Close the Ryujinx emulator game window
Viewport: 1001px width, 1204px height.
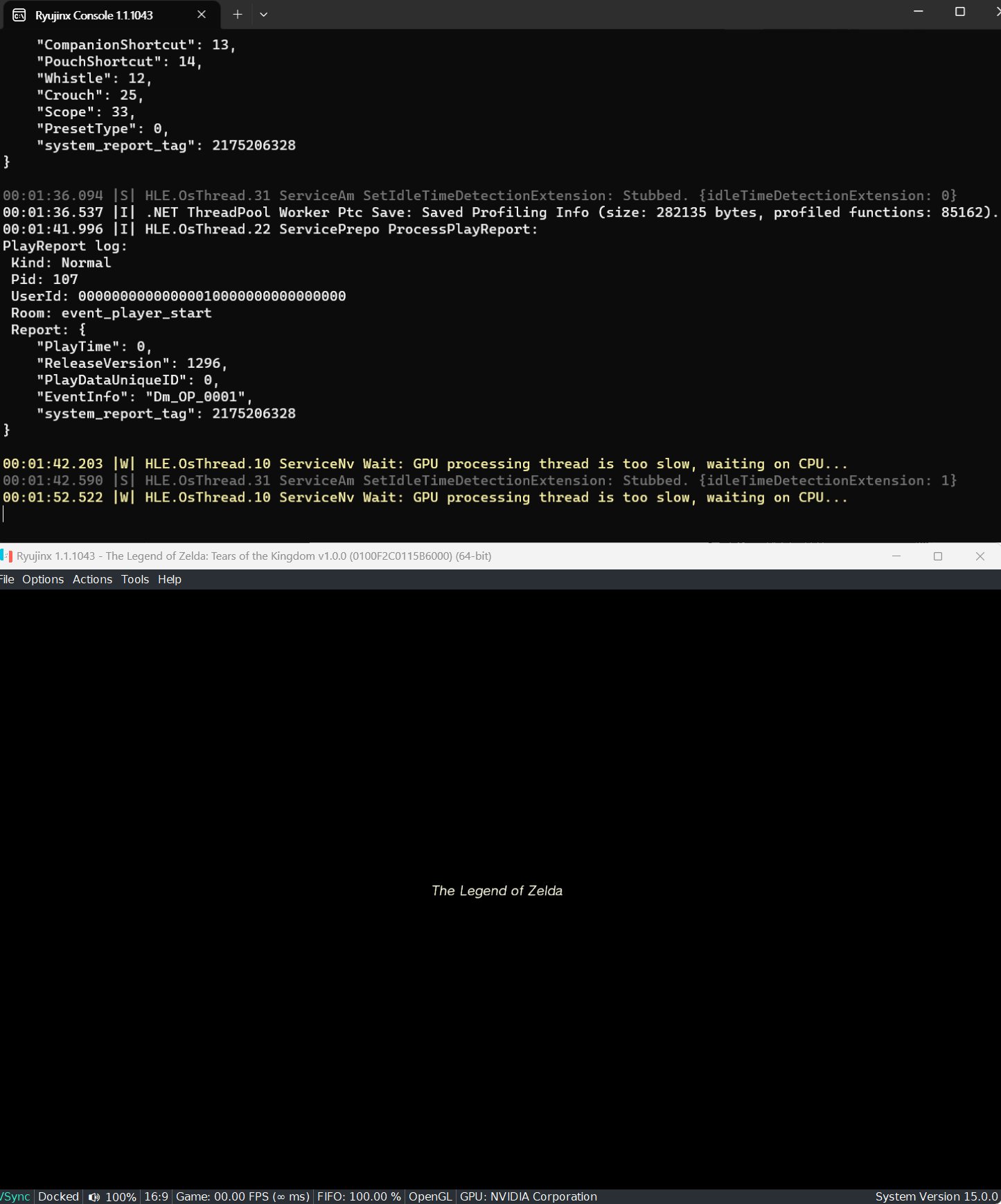(x=980, y=556)
